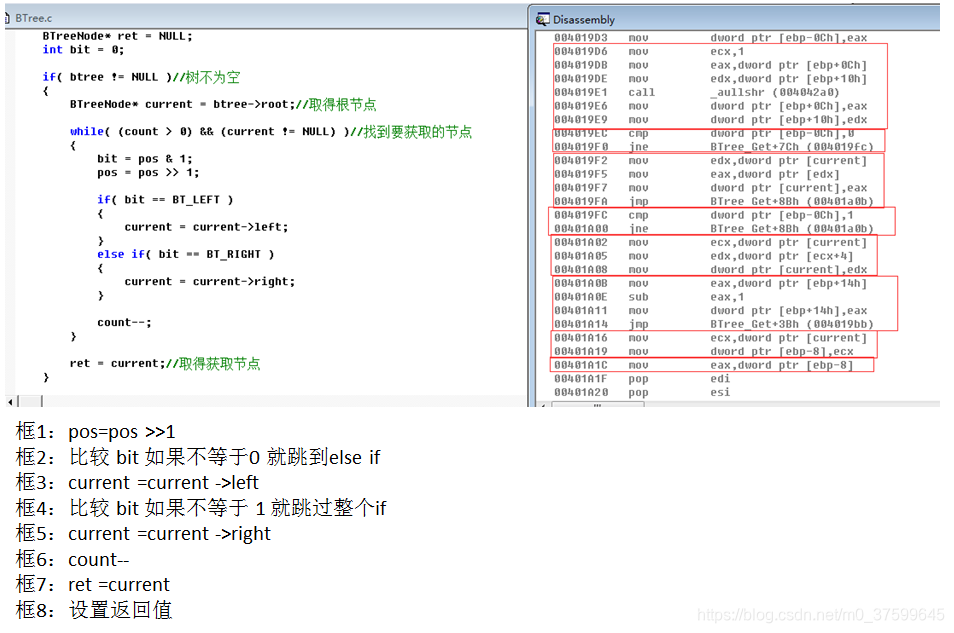This screenshot has height=633, width=954.
Task: Select disassembly line 004019D6 mov ecx,1
Action: [649, 52]
